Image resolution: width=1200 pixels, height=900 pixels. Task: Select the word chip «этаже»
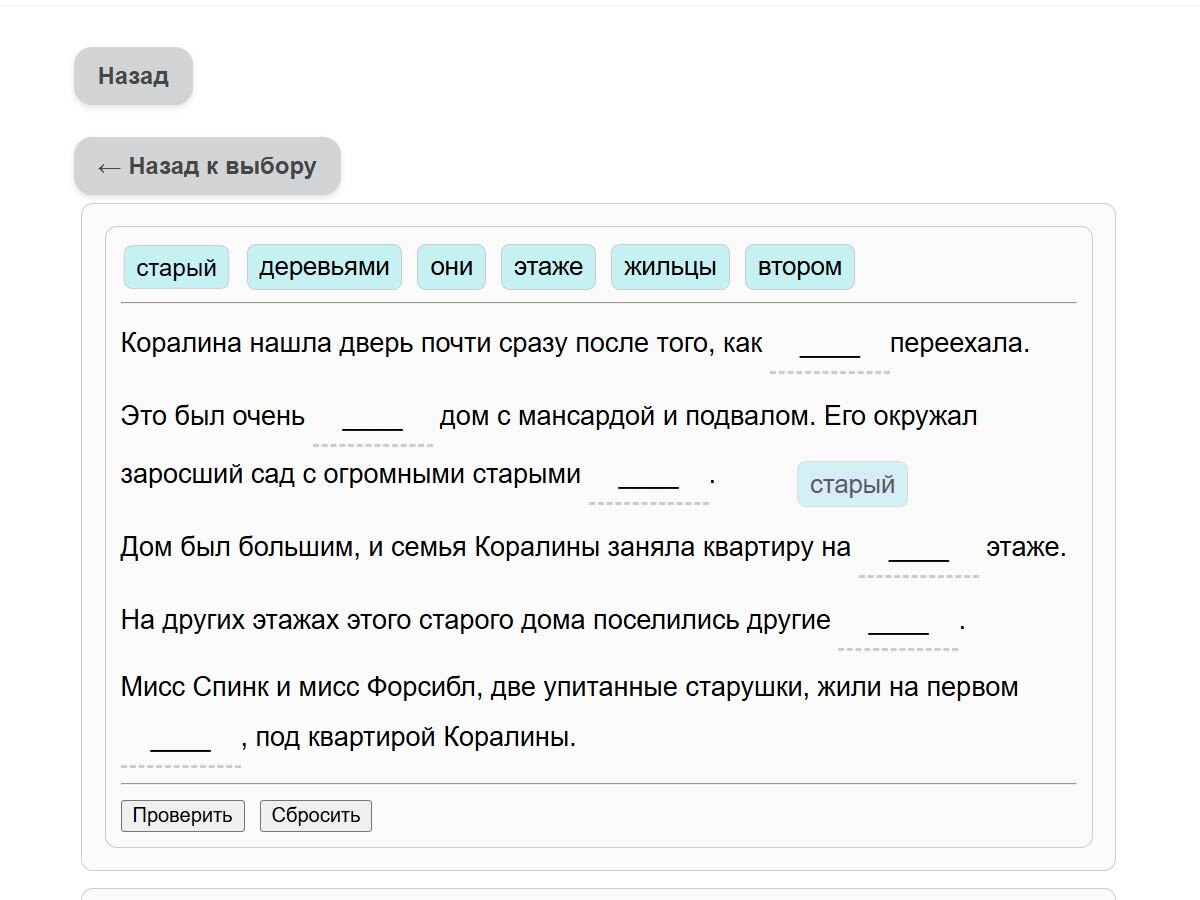pyautogui.click(x=548, y=266)
